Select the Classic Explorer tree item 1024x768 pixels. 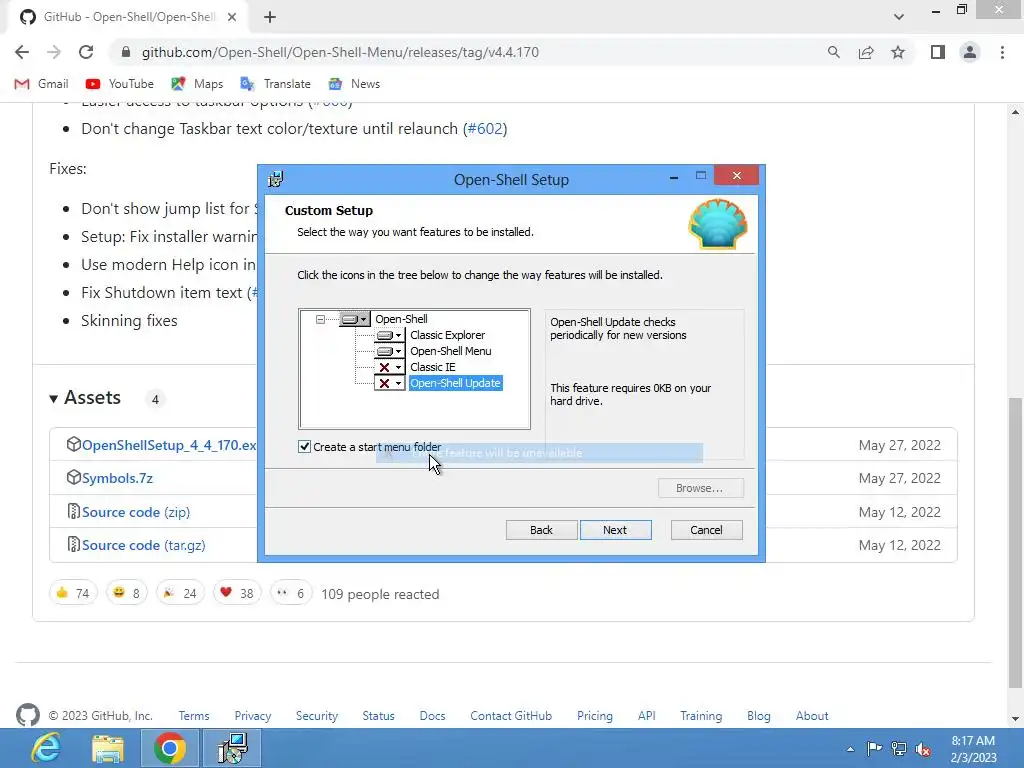[x=447, y=335]
